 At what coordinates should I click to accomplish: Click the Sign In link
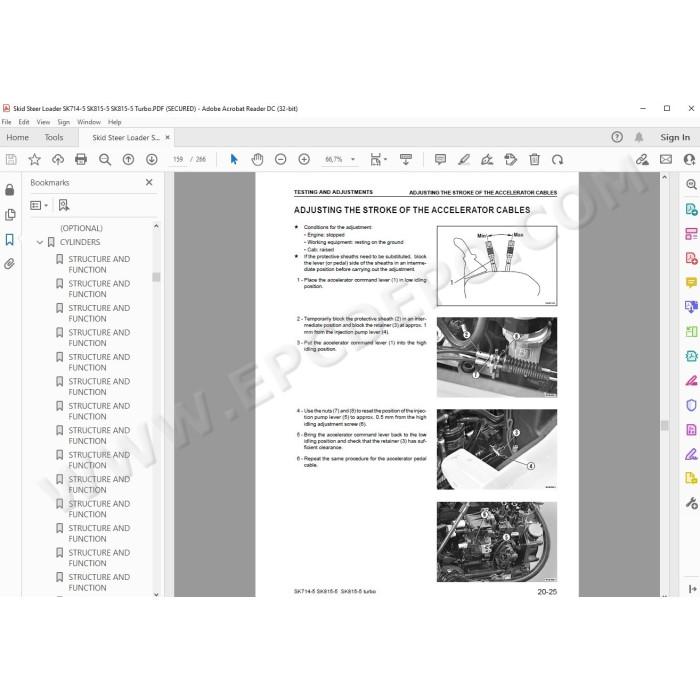[675, 138]
